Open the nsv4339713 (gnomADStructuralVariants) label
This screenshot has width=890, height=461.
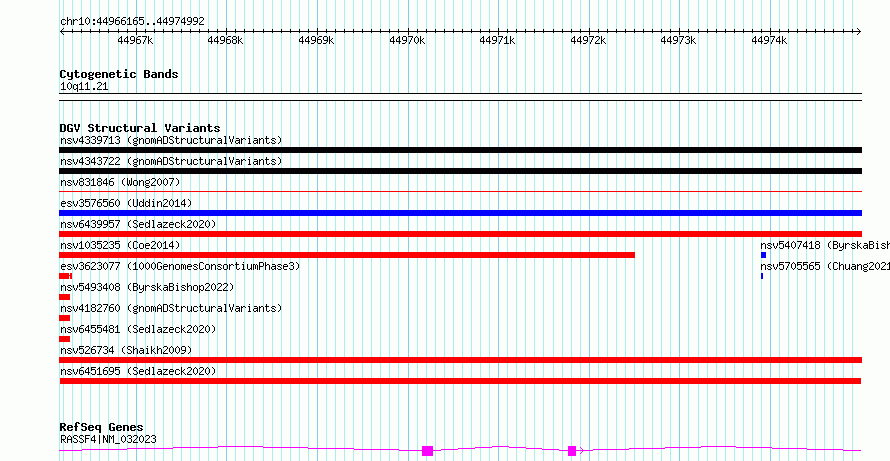(x=171, y=140)
